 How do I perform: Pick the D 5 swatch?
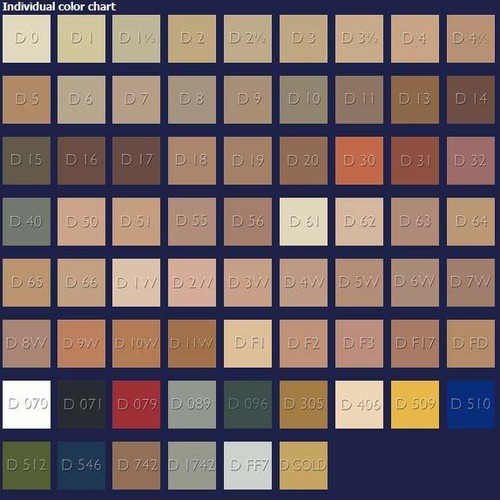point(27,100)
